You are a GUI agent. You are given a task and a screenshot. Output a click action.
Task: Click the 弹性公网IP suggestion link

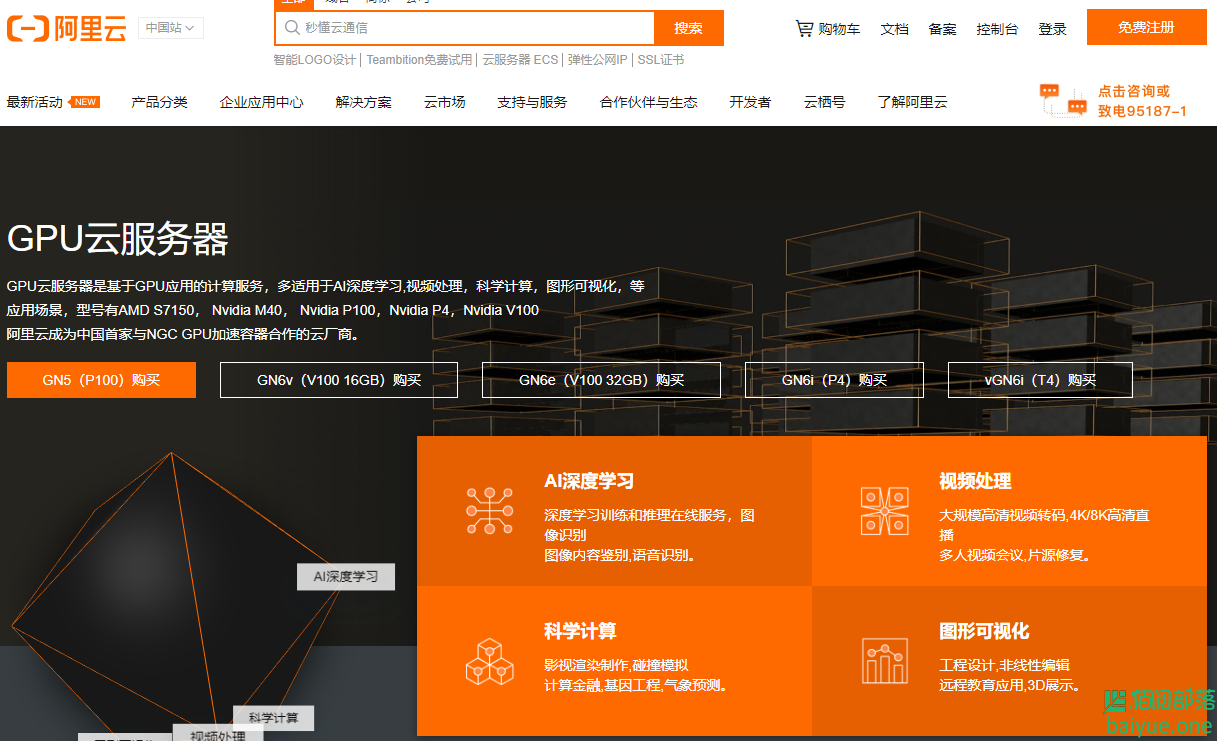[x=598, y=60]
